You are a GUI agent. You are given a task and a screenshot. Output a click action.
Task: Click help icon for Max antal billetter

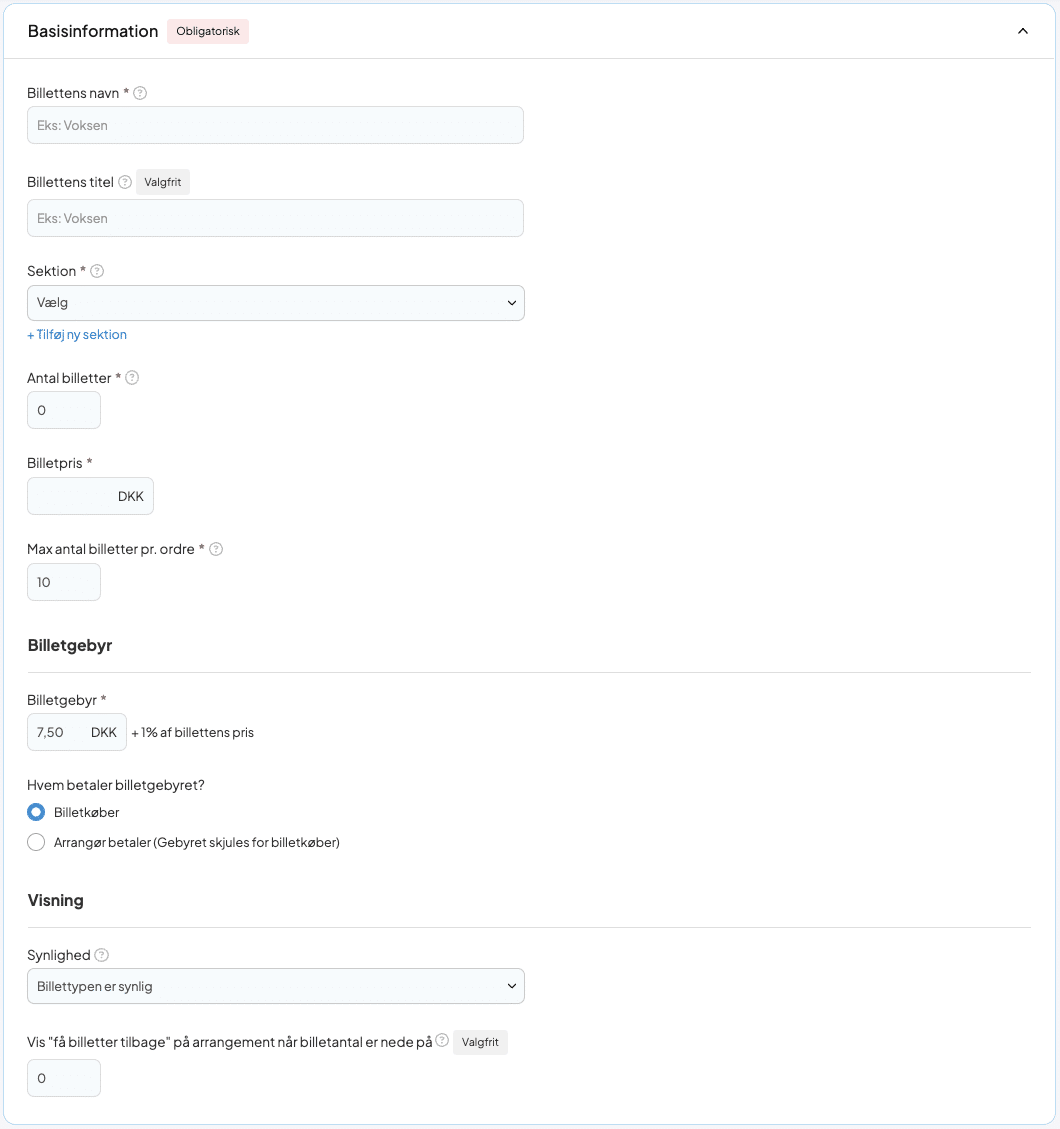[x=216, y=549]
